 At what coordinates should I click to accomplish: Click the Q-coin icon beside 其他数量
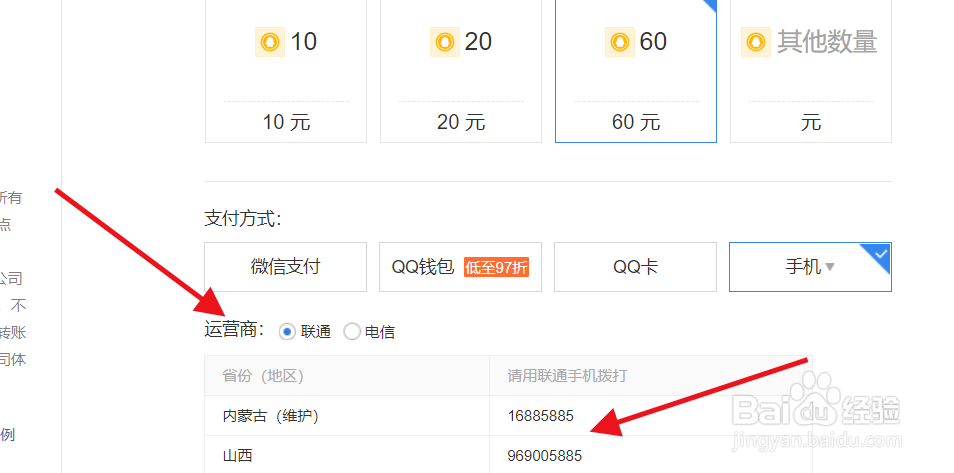coord(756,42)
